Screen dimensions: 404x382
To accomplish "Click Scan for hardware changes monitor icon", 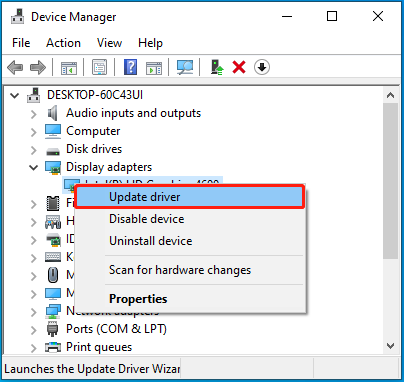I will (185, 67).
